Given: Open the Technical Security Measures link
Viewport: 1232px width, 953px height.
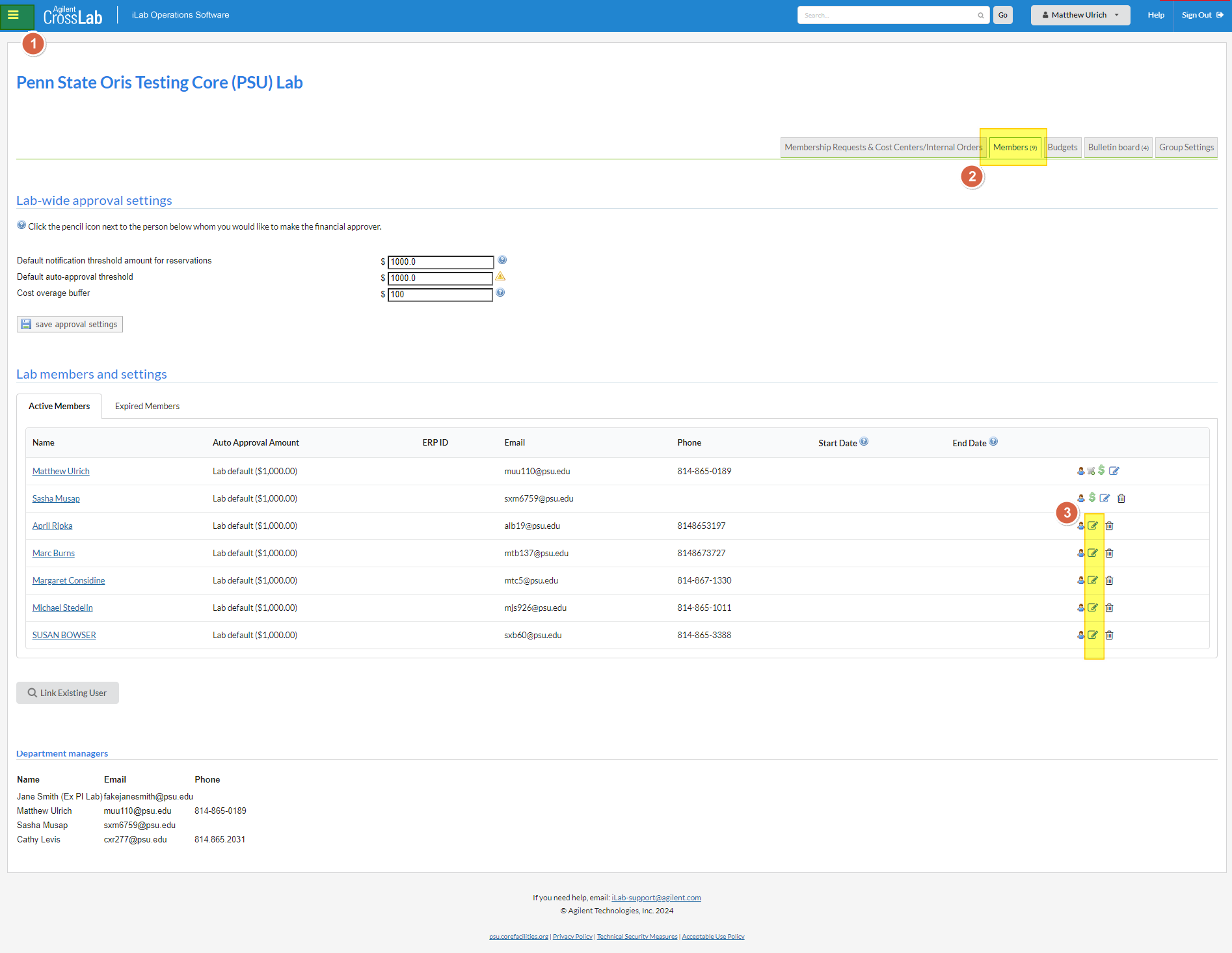Looking at the screenshot, I should (x=637, y=937).
